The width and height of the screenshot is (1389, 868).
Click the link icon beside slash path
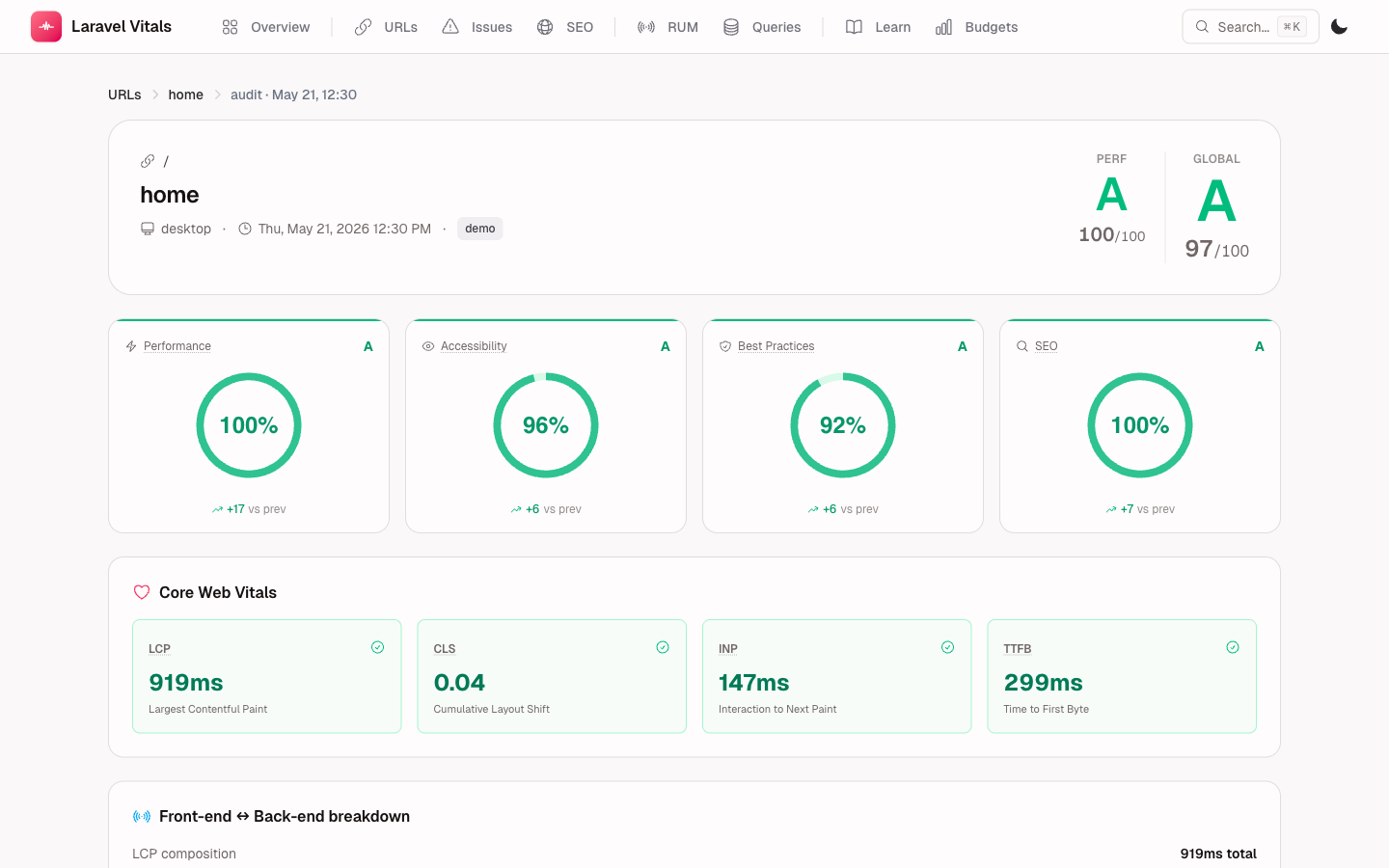(x=148, y=161)
